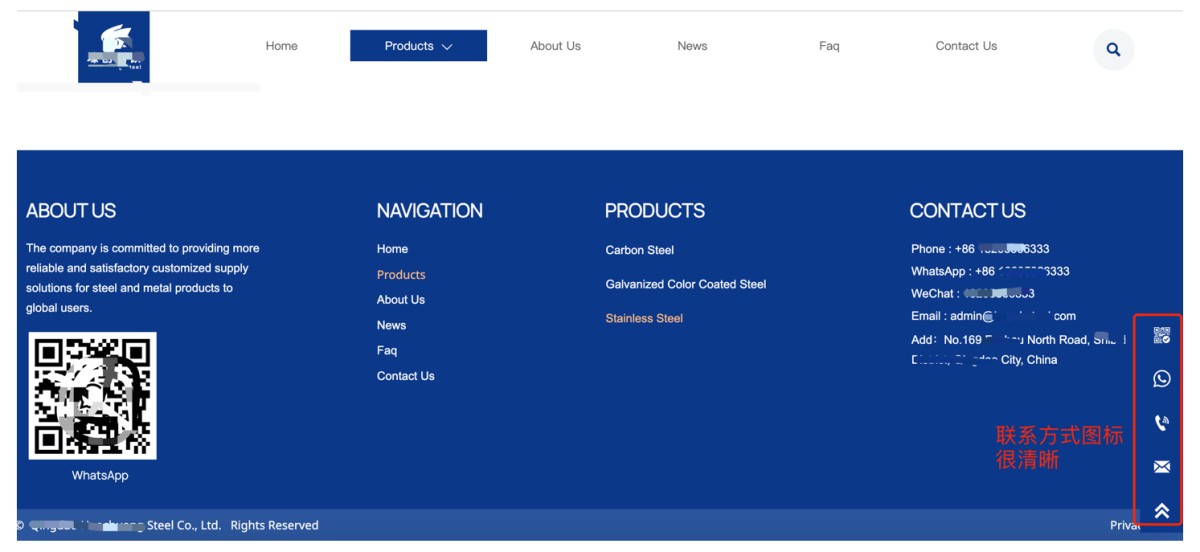Click the footer Products navigation link
The height and width of the screenshot is (552, 1200).
tap(401, 275)
